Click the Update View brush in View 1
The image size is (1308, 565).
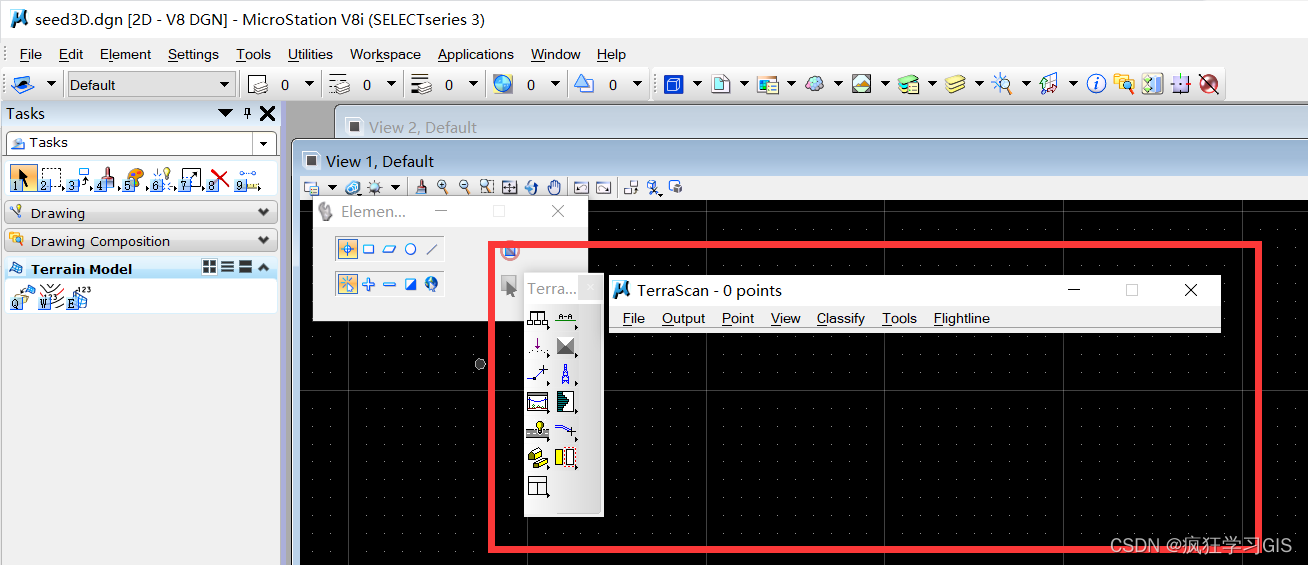pyautogui.click(x=421, y=187)
